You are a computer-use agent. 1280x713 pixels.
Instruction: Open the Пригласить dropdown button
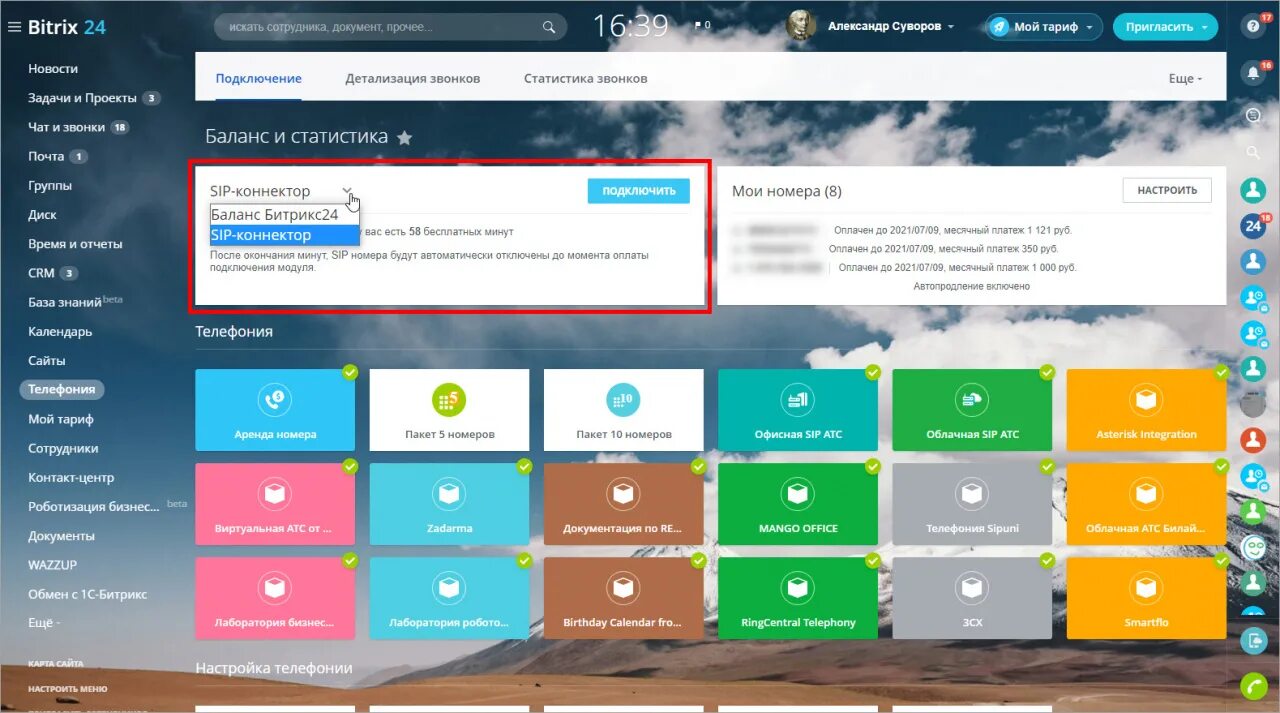(1165, 27)
